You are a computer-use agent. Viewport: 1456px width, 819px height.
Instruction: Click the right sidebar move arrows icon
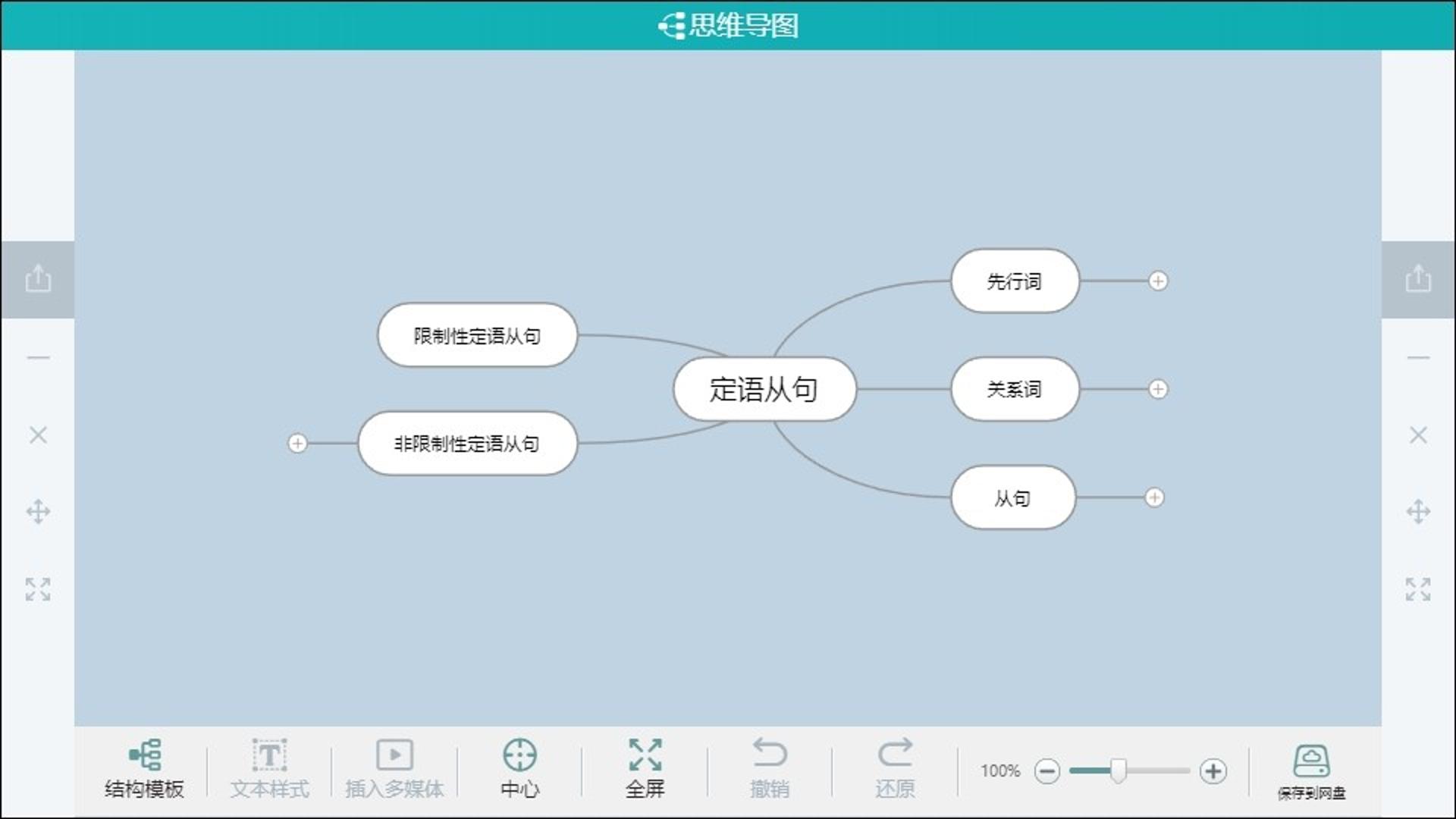tap(1418, 512)
